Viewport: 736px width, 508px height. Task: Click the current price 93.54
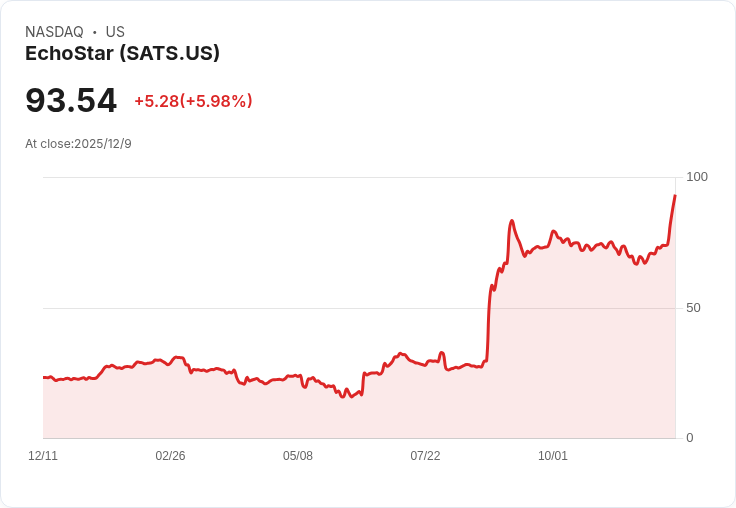(71, 100)
